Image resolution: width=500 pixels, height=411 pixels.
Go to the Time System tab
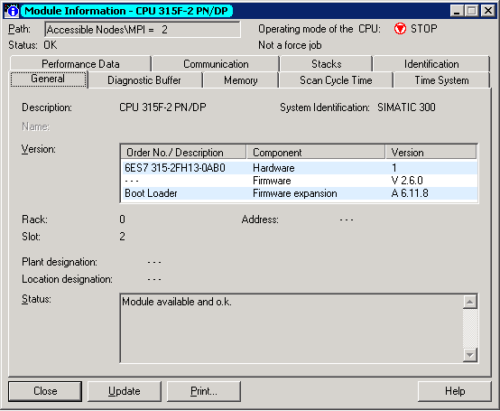pyautogui.click(x=441, y=80)
